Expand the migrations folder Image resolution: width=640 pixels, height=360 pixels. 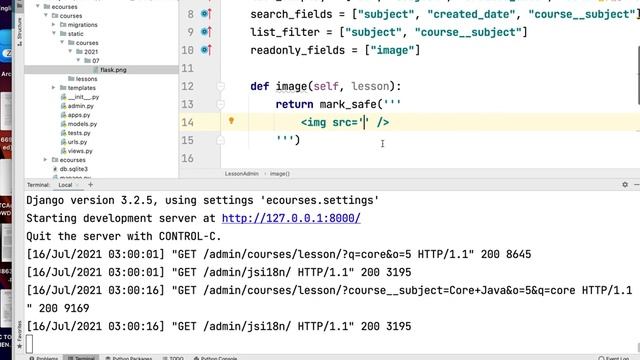point(53,24)
